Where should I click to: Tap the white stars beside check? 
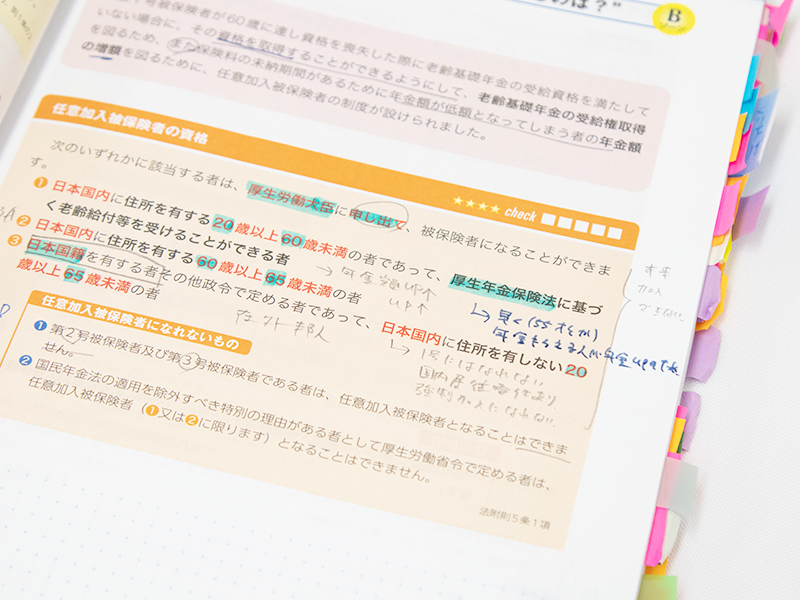coord(476,206)
